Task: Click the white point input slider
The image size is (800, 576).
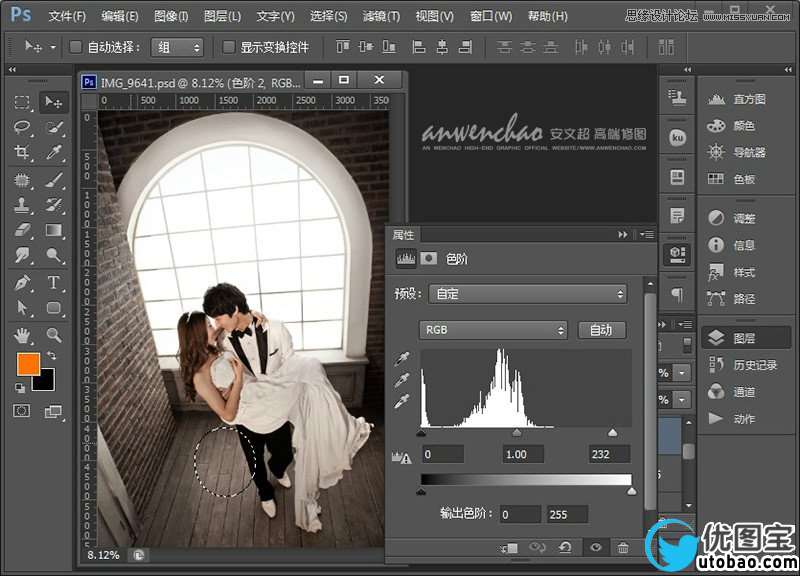Action: pyautogui.click(x=612, y=433)
